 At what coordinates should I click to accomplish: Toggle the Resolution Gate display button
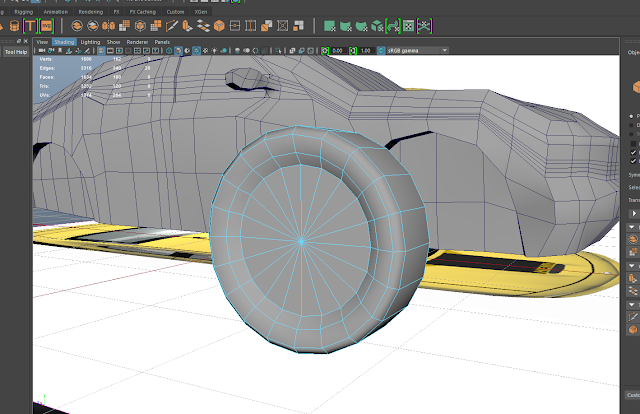pos(119,51)
